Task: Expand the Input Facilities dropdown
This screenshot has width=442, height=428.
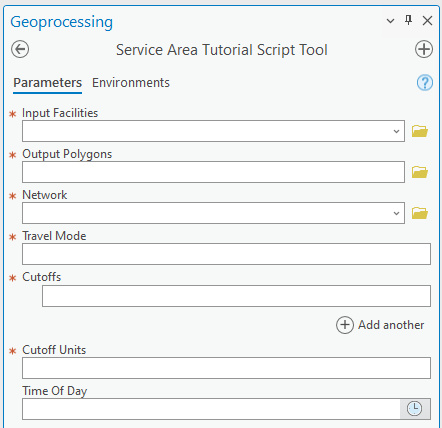Action: [396, 131]
